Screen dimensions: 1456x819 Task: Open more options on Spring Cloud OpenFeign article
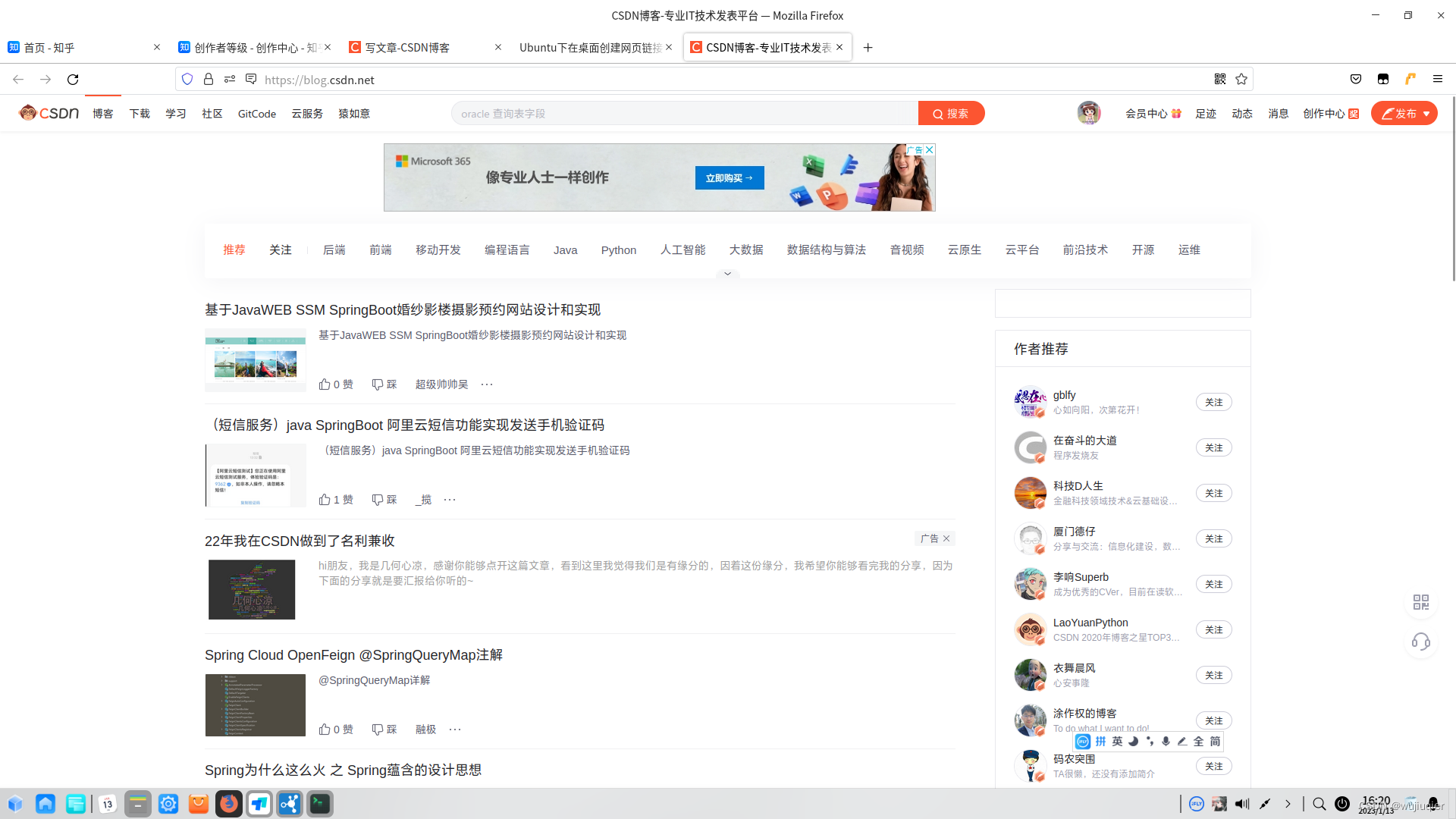[x=455, y=730]
